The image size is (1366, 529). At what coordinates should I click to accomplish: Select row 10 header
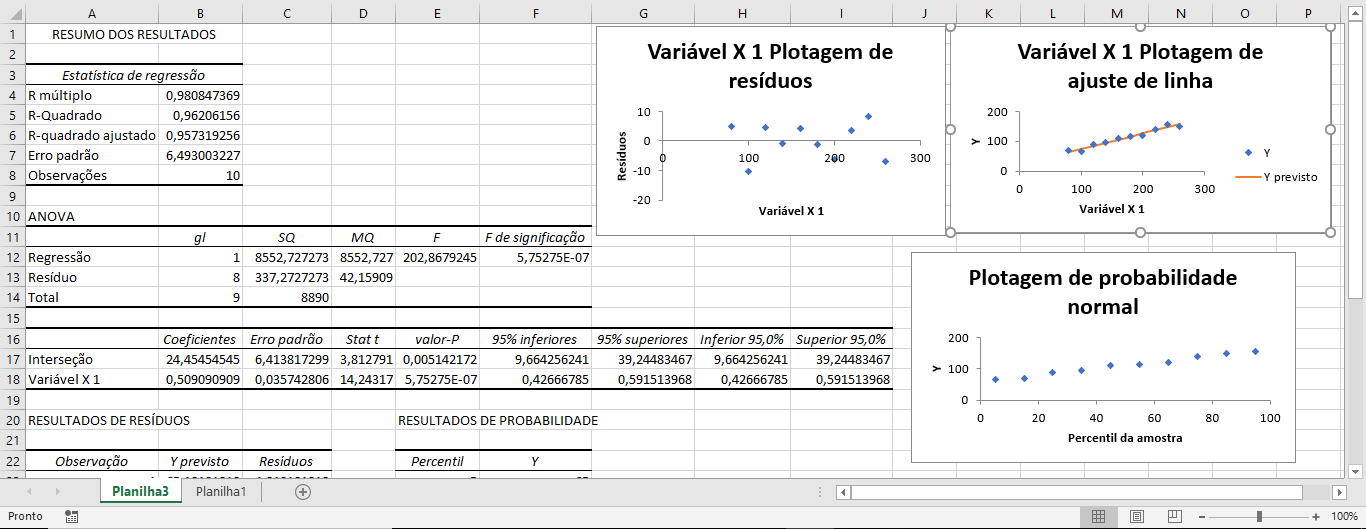(13, 215)
